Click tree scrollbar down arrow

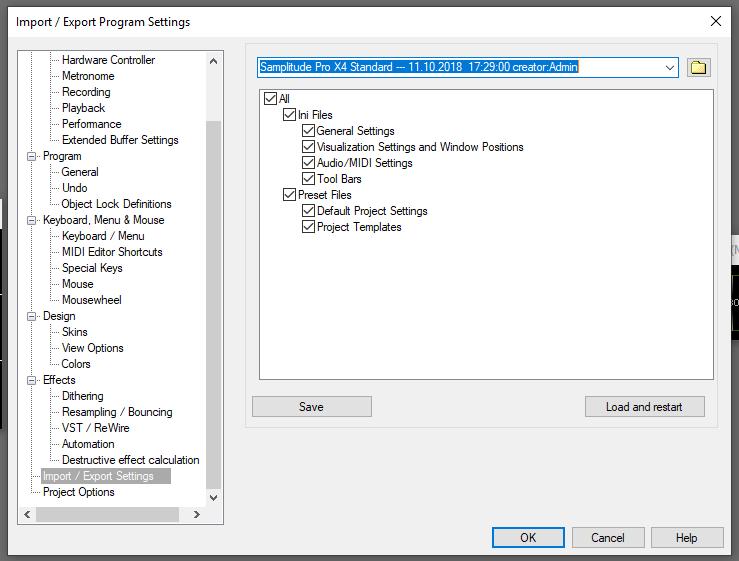click(x=213, y=497)
